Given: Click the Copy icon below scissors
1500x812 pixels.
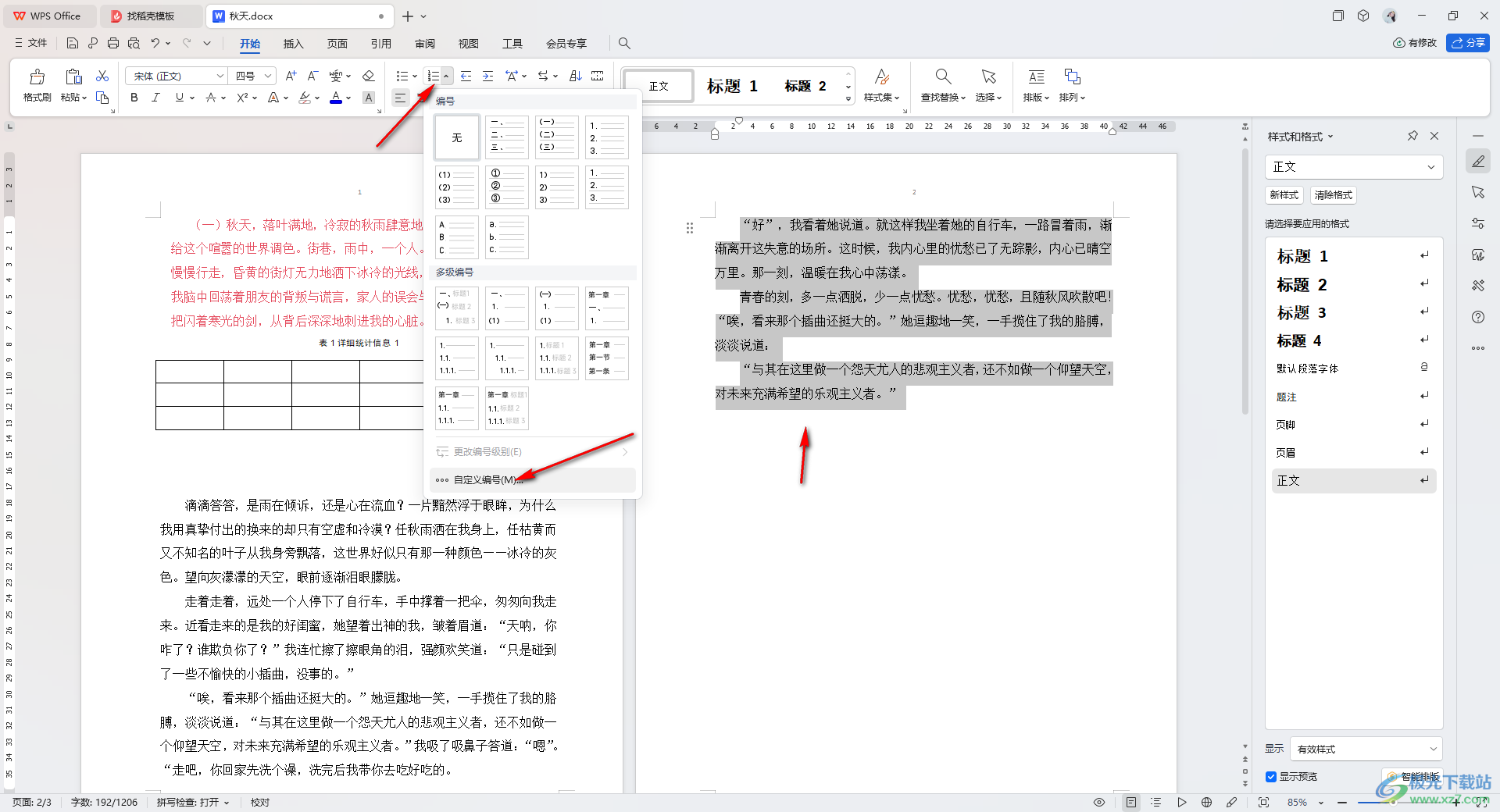Looking at the screenshot, I should click(x=102, y=98).
